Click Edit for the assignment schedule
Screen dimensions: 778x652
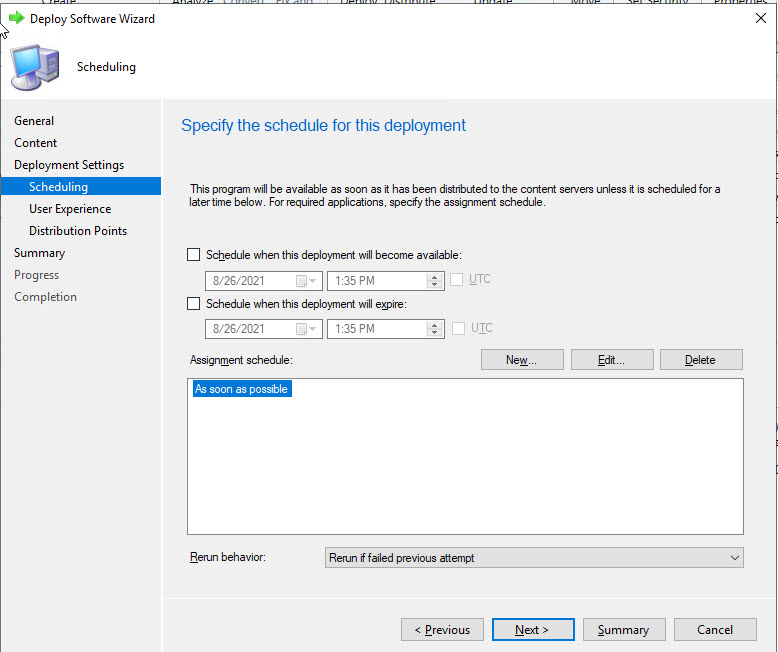tap(612, 360)
